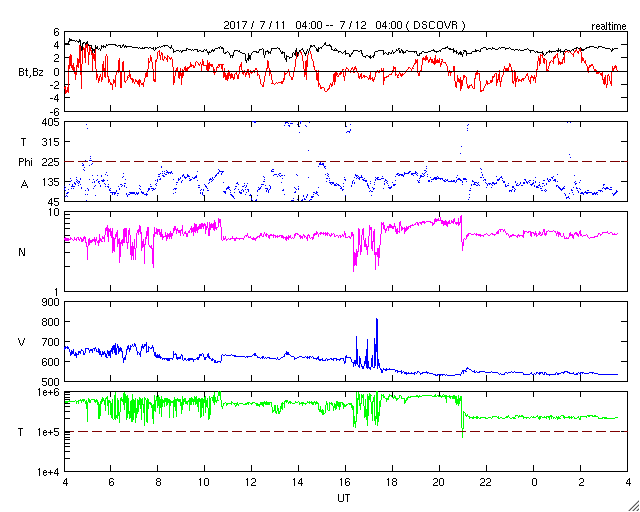Viewport: 640px width, 512px height.
Task: Click the 'A' label beside Phi panel
Action: pyautogui.click(x=24, y=184)
